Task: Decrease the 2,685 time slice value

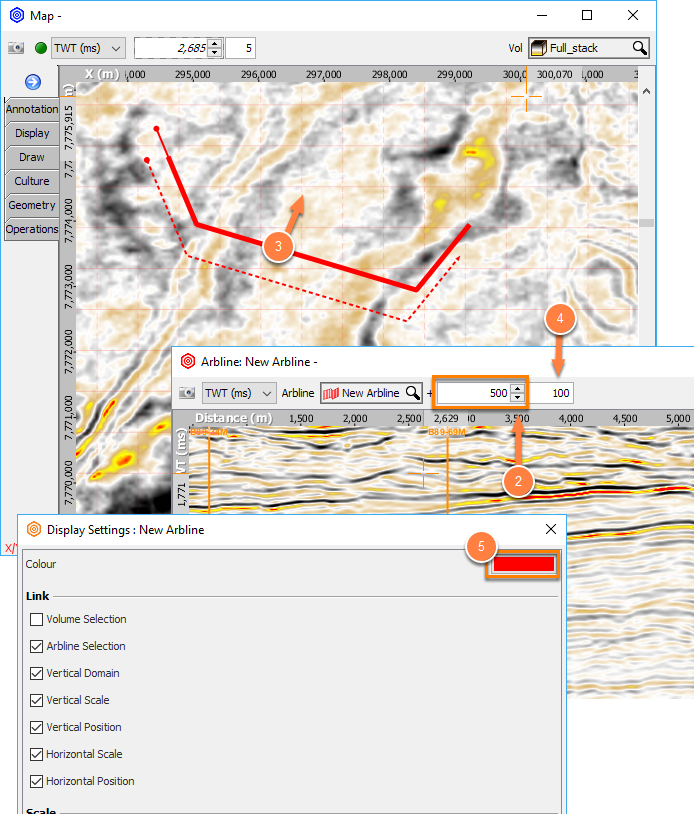Action: pos(215,52)
